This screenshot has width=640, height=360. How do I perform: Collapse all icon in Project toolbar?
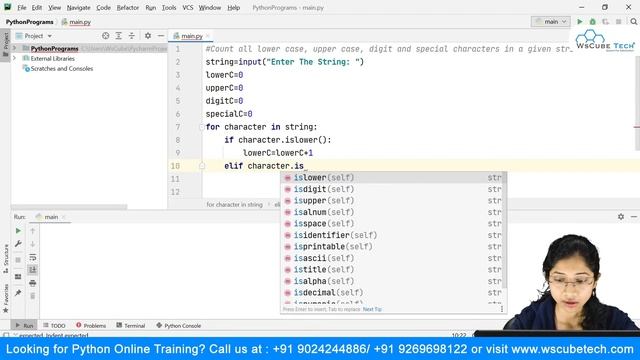131,36
